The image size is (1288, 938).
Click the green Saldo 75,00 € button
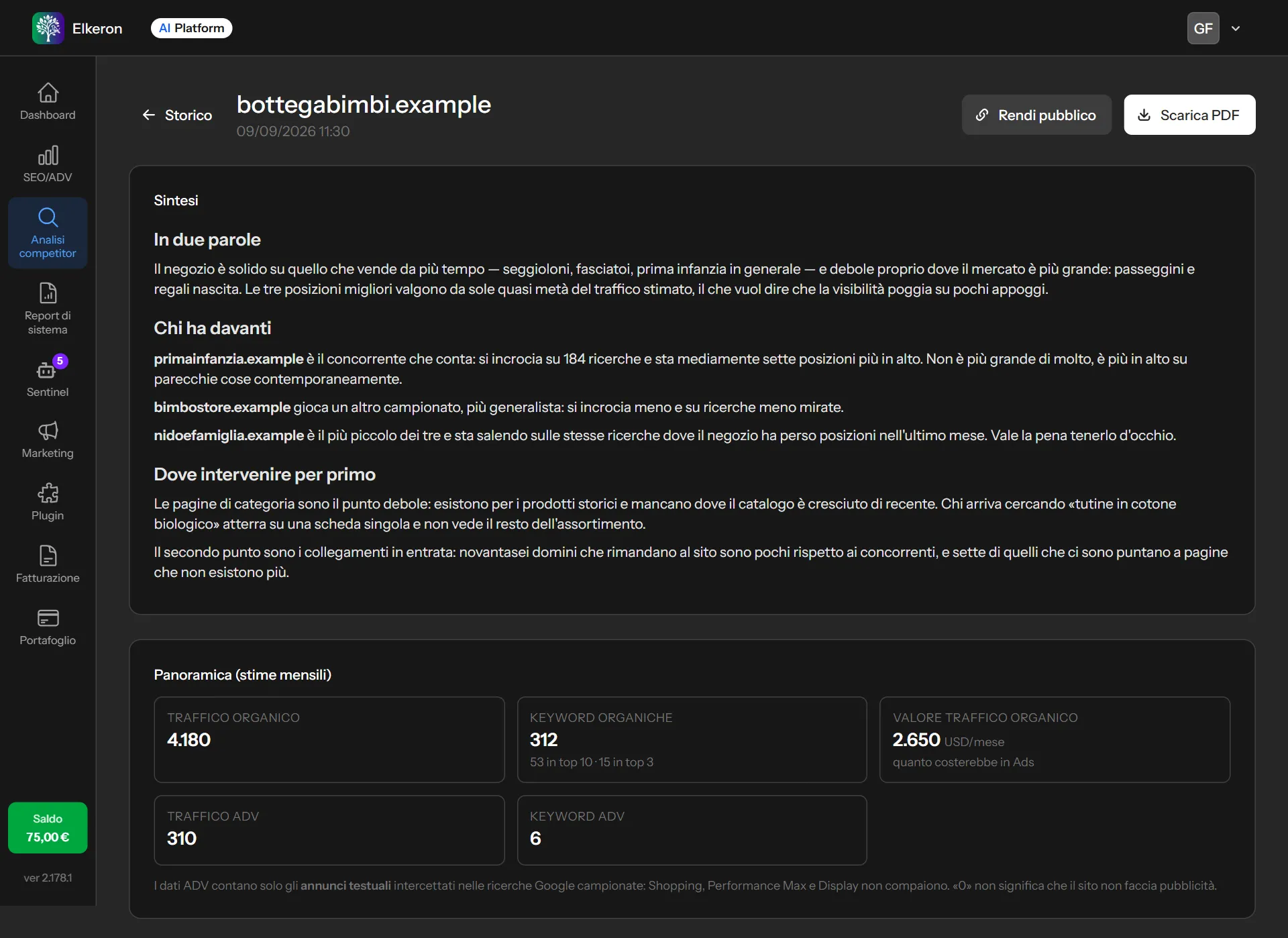point(48,828)
